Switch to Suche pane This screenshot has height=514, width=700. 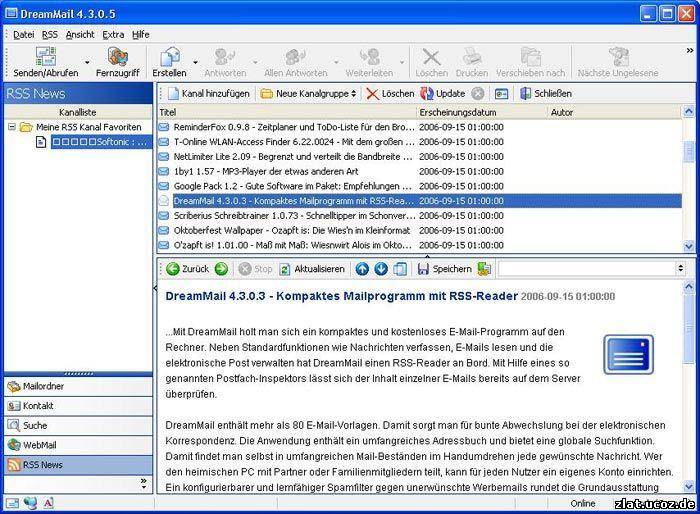point(78,426)
